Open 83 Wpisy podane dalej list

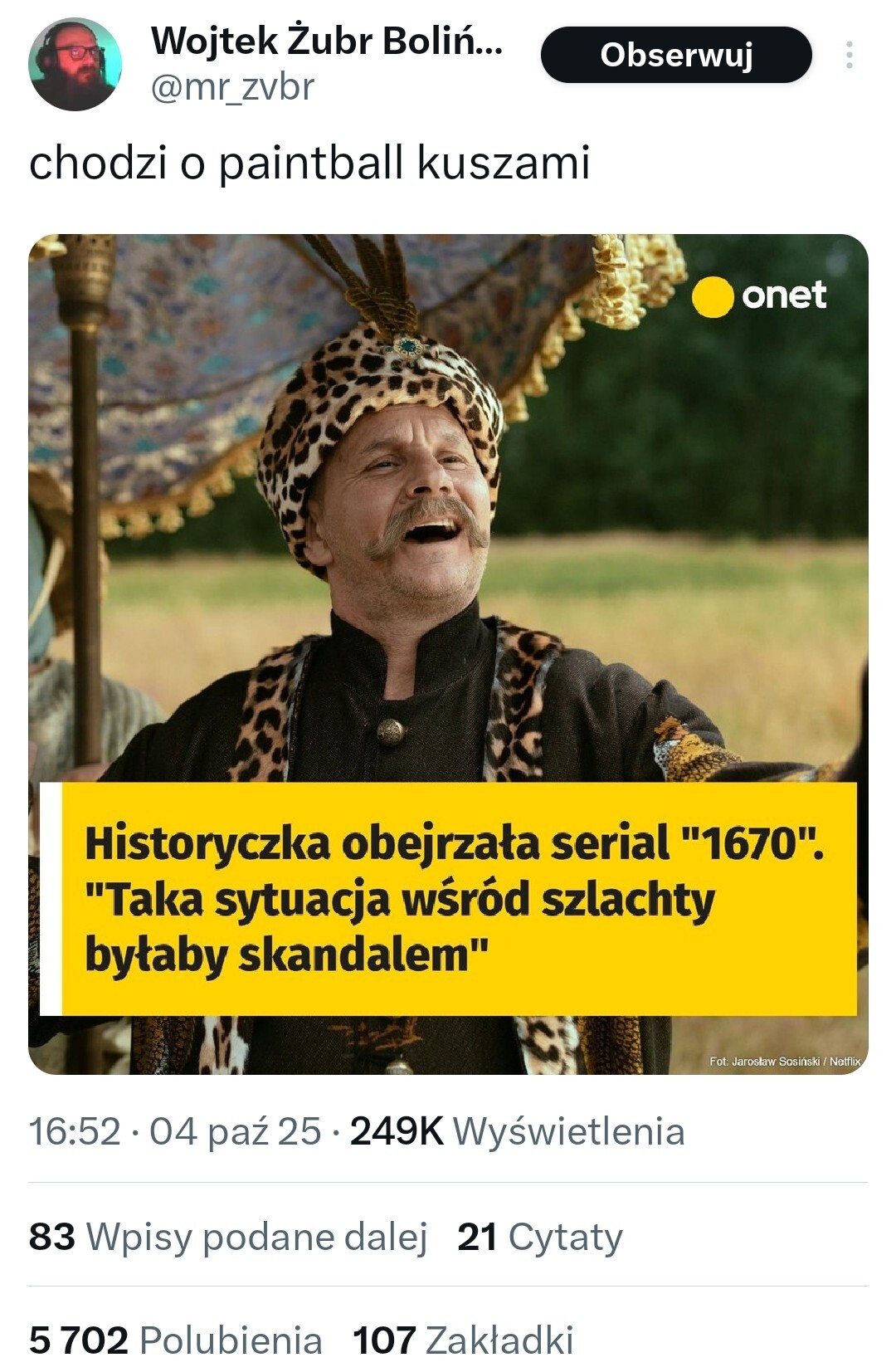228,1237
